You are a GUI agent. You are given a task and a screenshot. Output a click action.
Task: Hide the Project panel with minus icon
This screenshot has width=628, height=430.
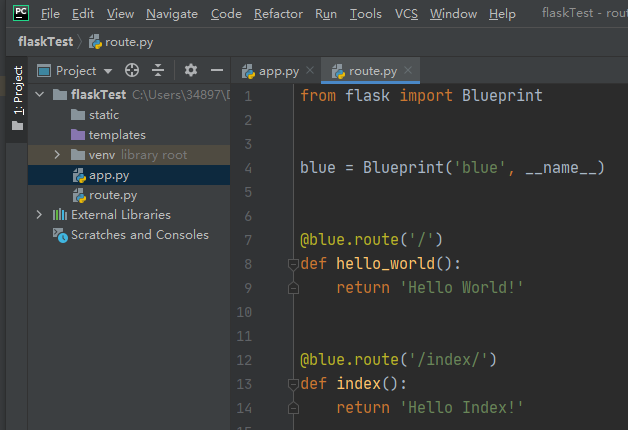point(217,70)
